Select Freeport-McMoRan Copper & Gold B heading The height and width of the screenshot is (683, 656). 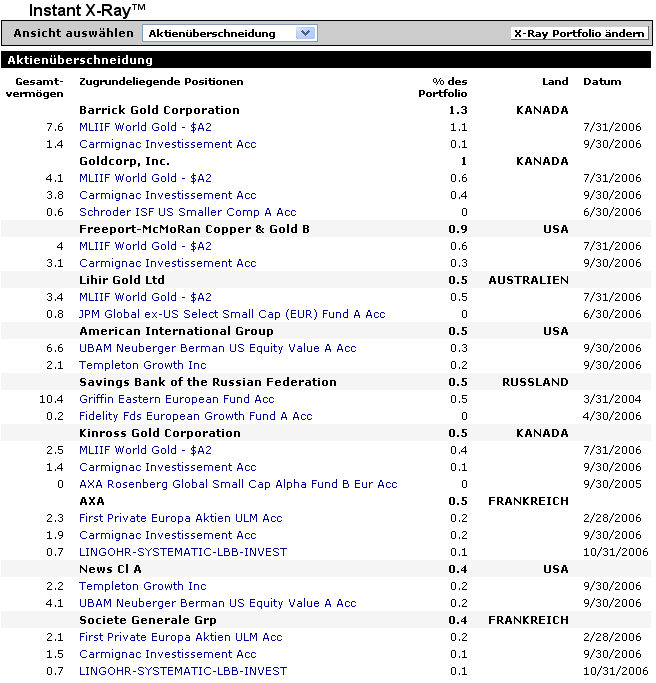tap(194, 229)
